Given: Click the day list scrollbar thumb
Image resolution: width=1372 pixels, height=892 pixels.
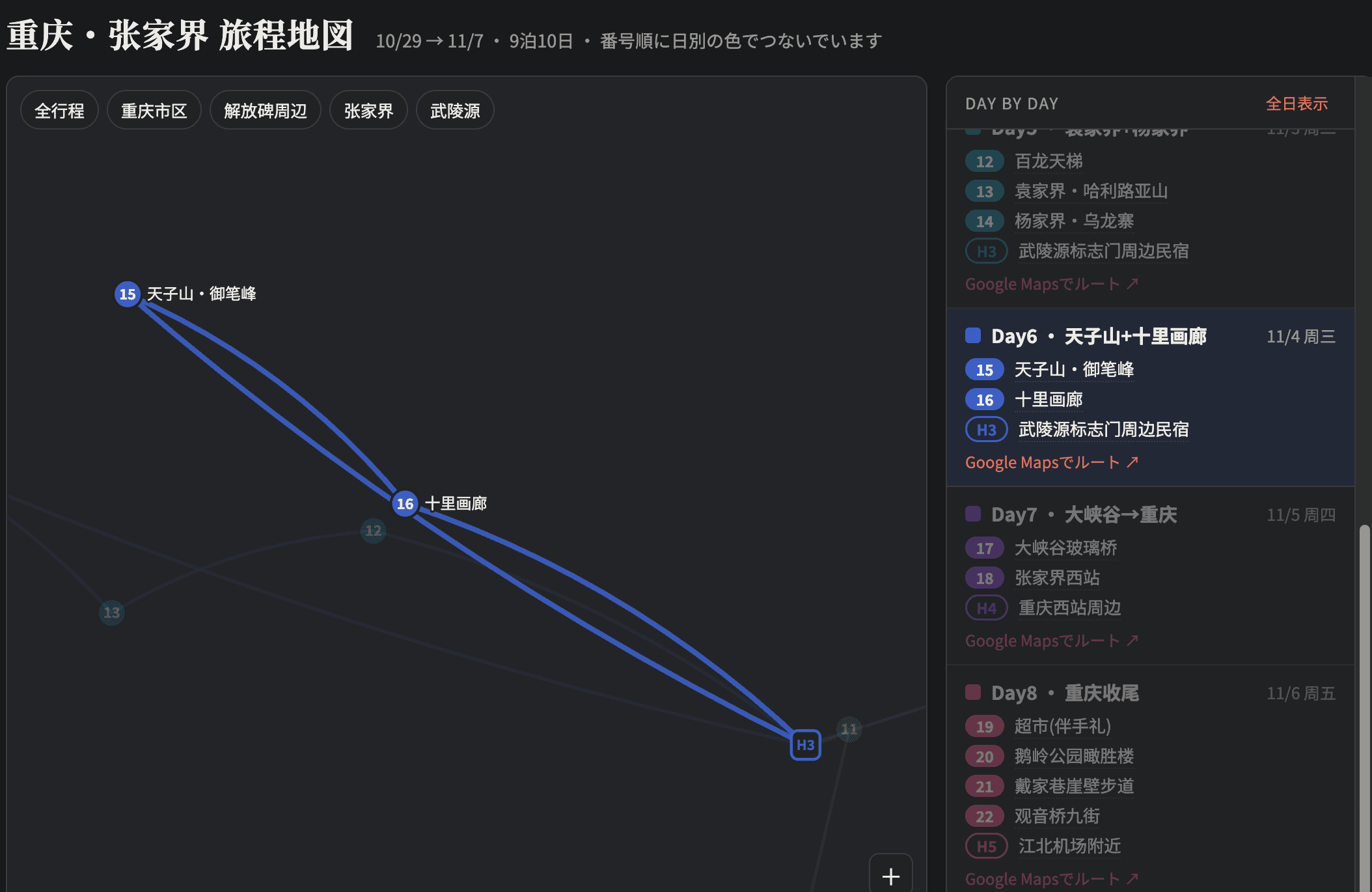Looking at the screenshot, I should click(x=1364, y=708).
